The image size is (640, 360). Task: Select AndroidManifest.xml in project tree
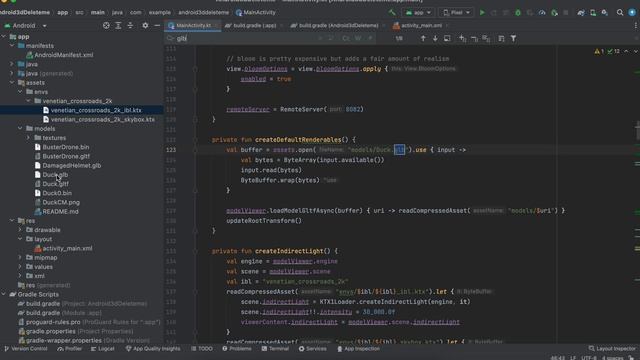(64, 55)
